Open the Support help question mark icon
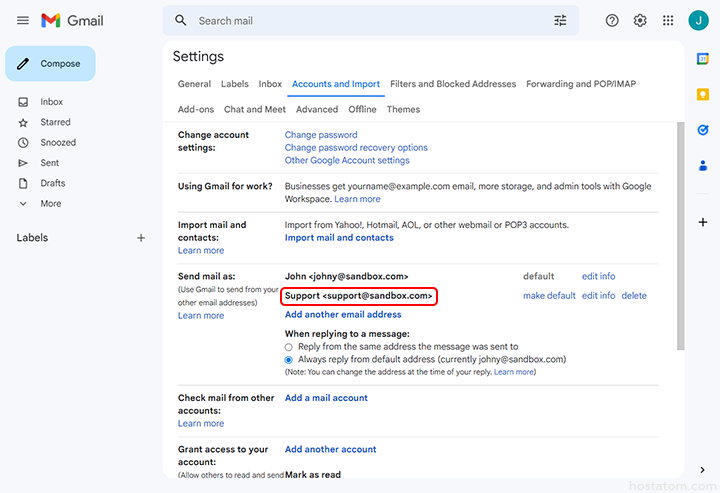This screenshot has width=720, height=493. 612,21
